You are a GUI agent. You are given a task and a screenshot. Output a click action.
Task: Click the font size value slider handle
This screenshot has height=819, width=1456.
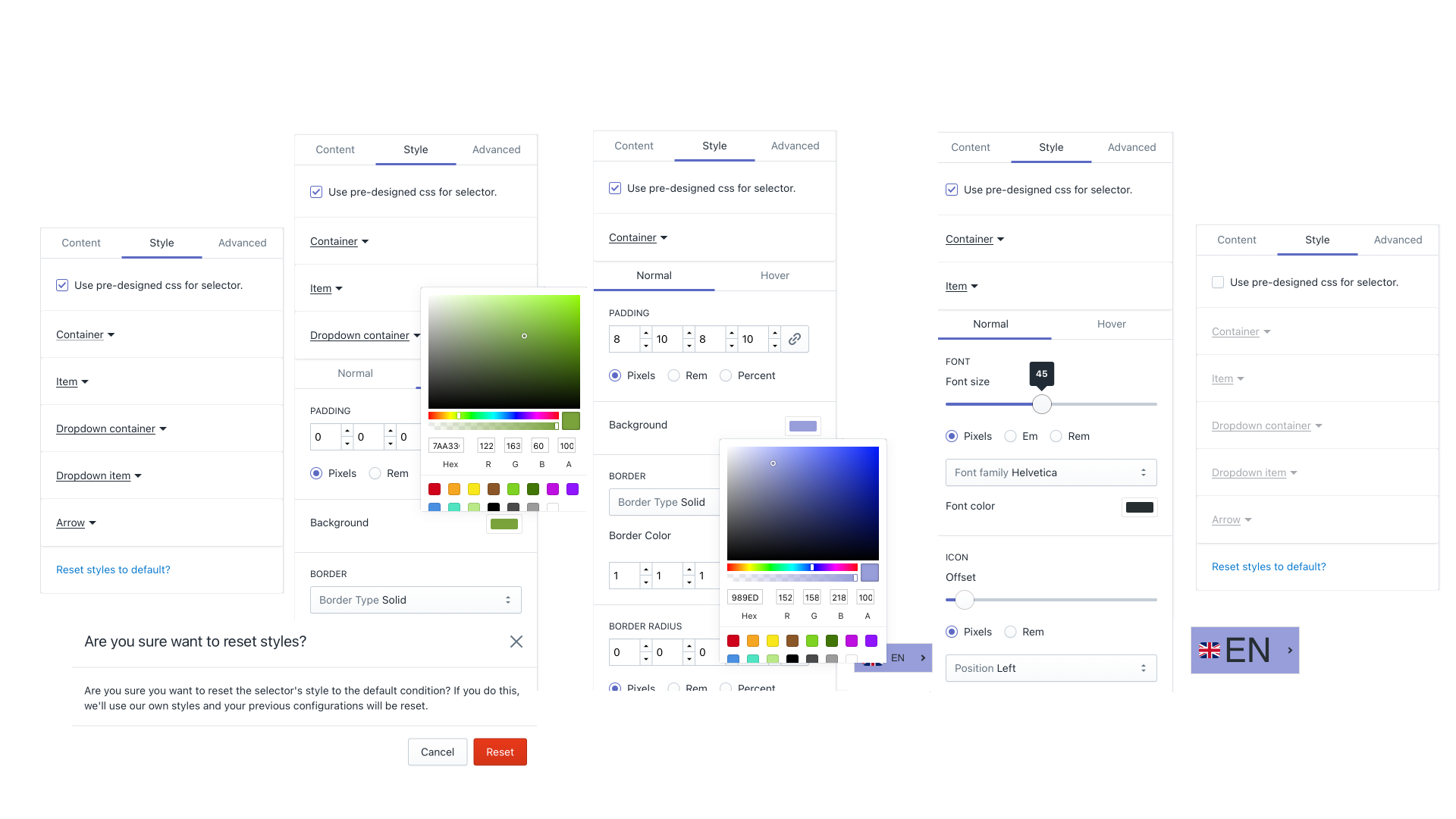1039,403
